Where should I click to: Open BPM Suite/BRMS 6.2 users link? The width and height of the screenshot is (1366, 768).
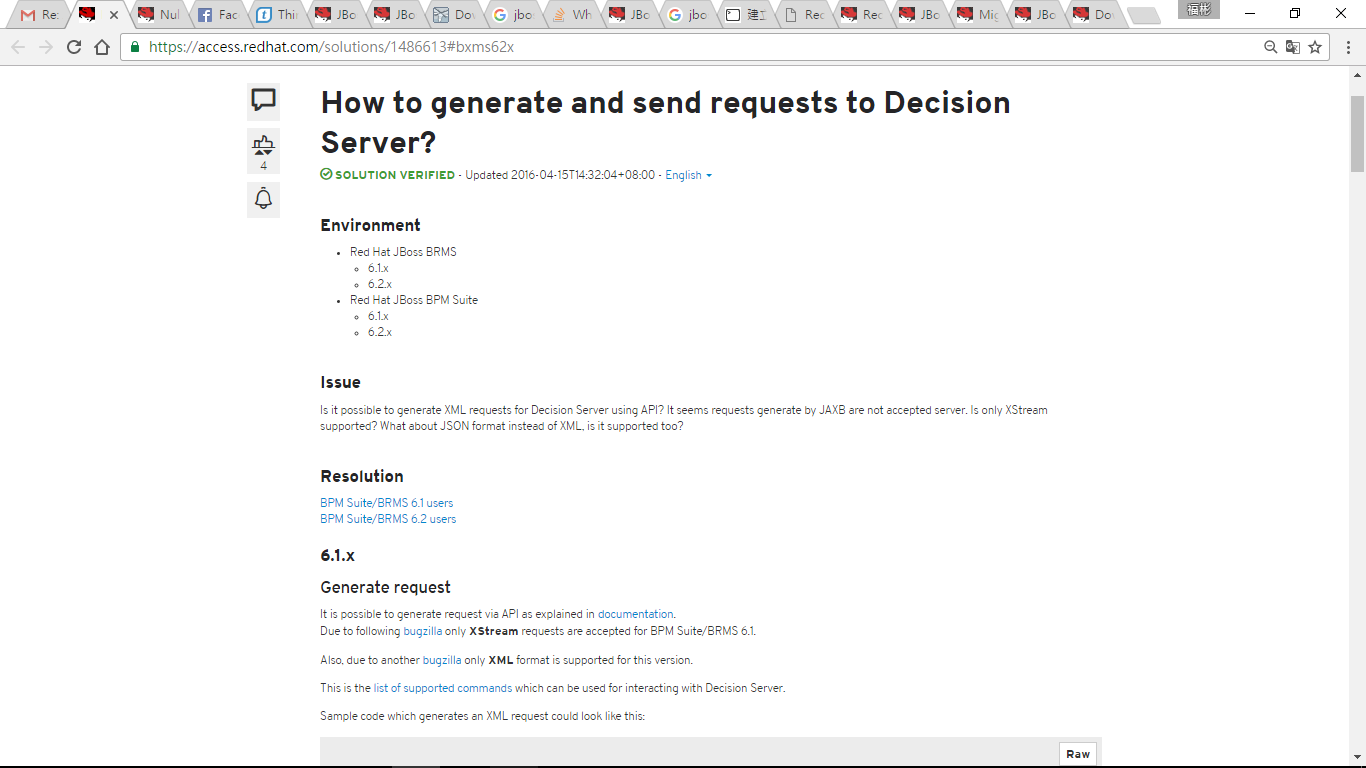point(388,519)
